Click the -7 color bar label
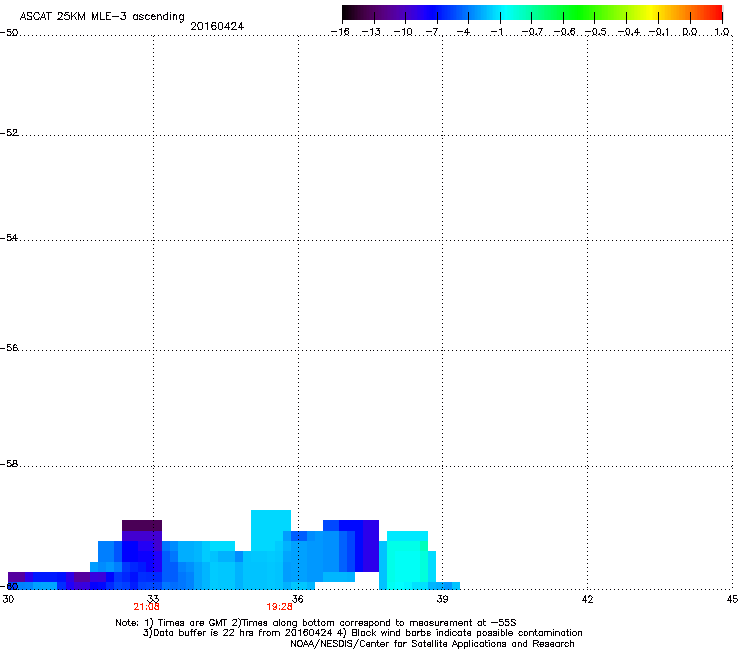This screenshot has height=650, width=740. tap(432, 32)
